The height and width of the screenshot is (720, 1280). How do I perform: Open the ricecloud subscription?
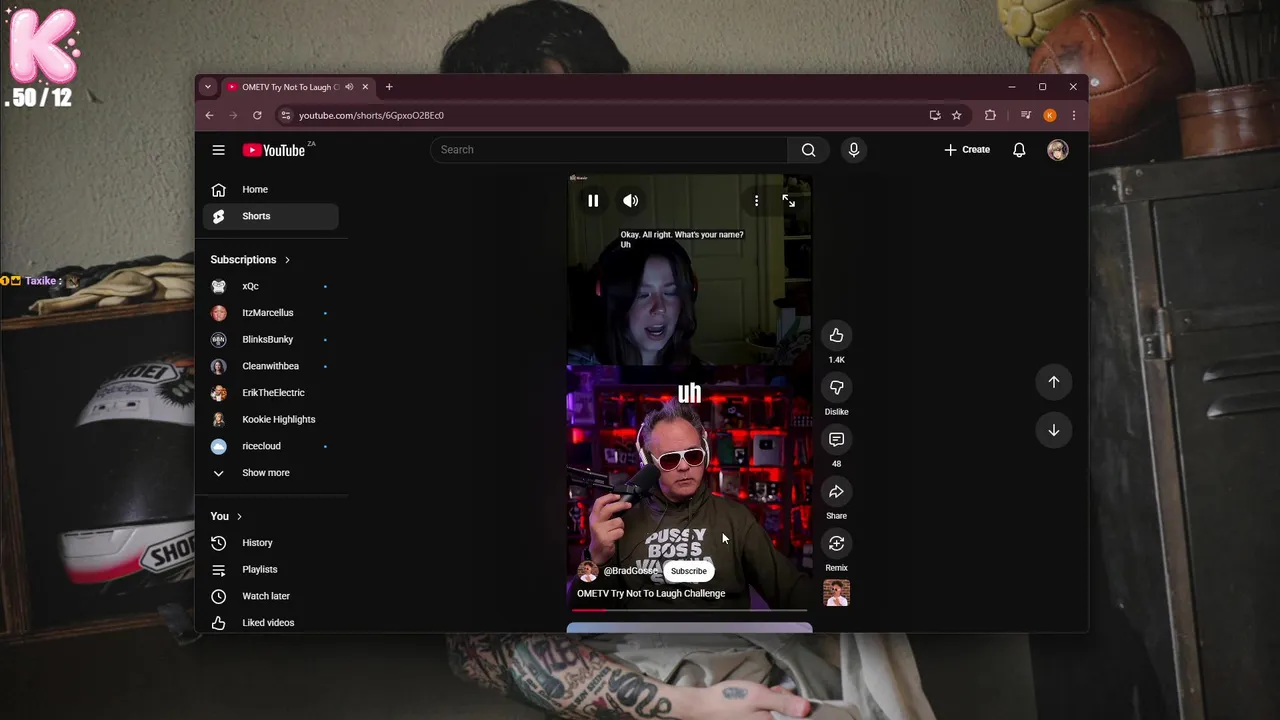pos(271,446)
